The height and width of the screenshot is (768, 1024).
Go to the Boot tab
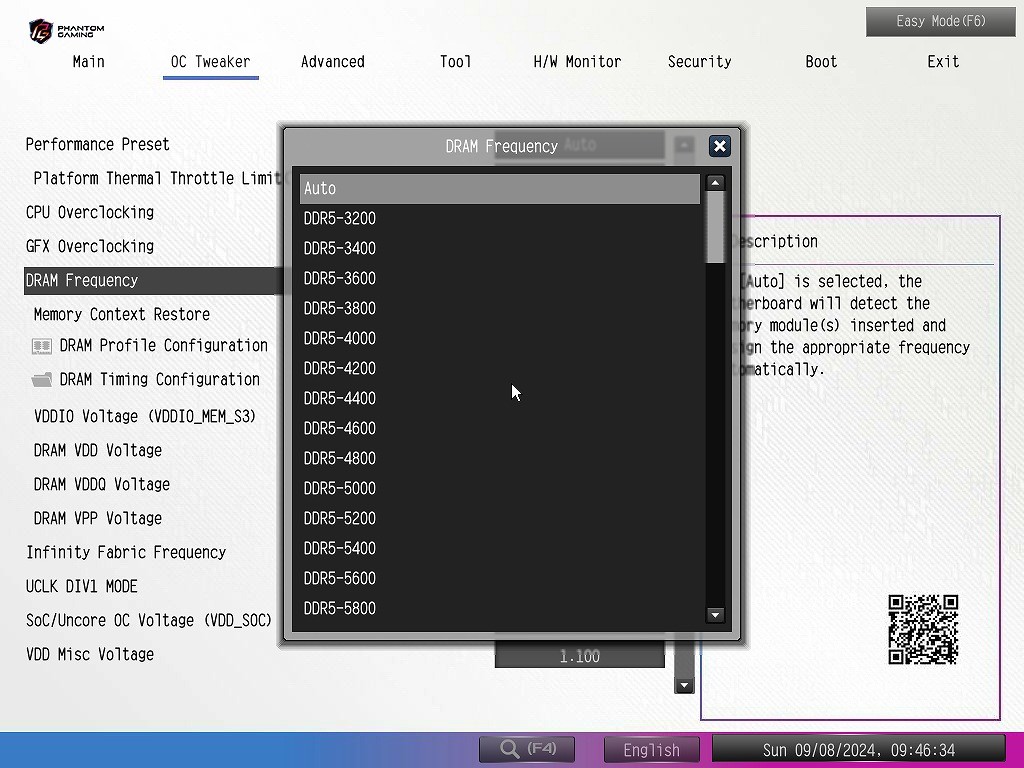(x=821, y=62)
